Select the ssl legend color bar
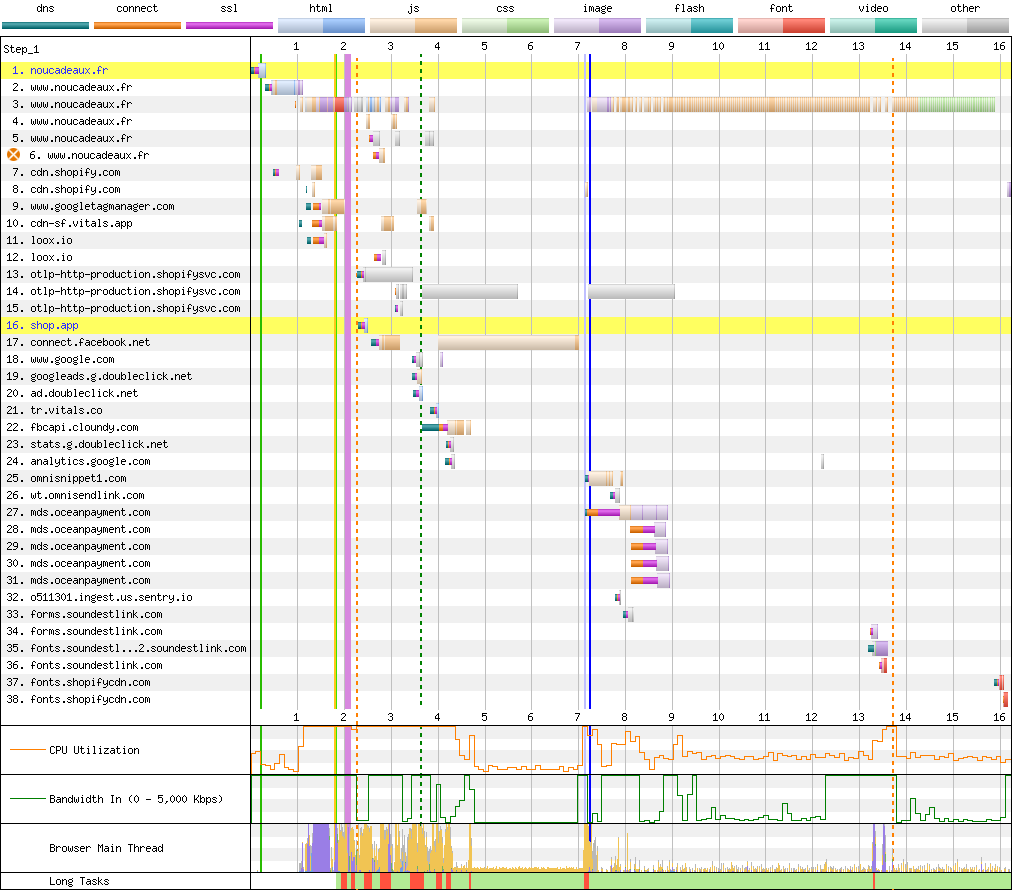The image size is (1012, 890). 229,26
